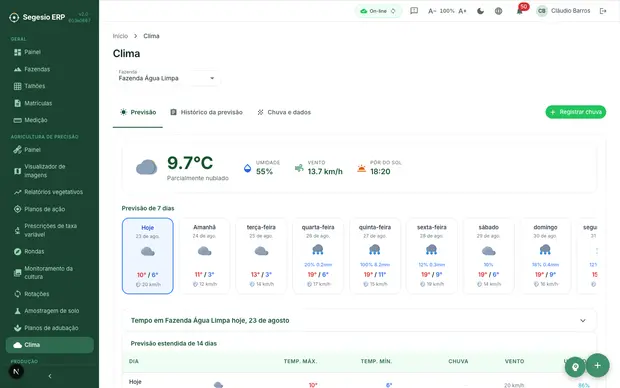
Task: Select the quinta-feira forecast card
Action: (375, 256)
